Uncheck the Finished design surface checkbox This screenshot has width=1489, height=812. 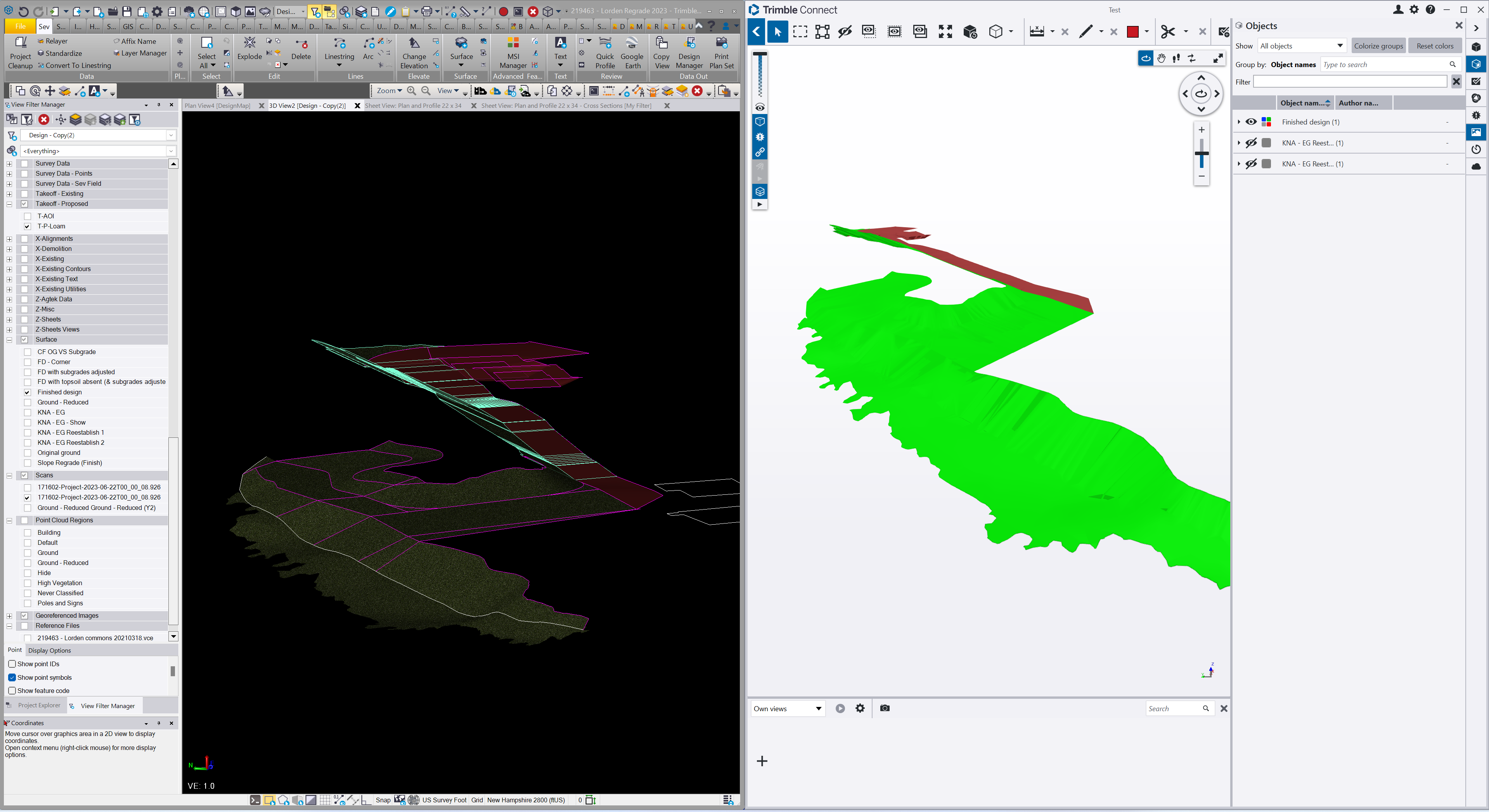click(x=27, y=392)
